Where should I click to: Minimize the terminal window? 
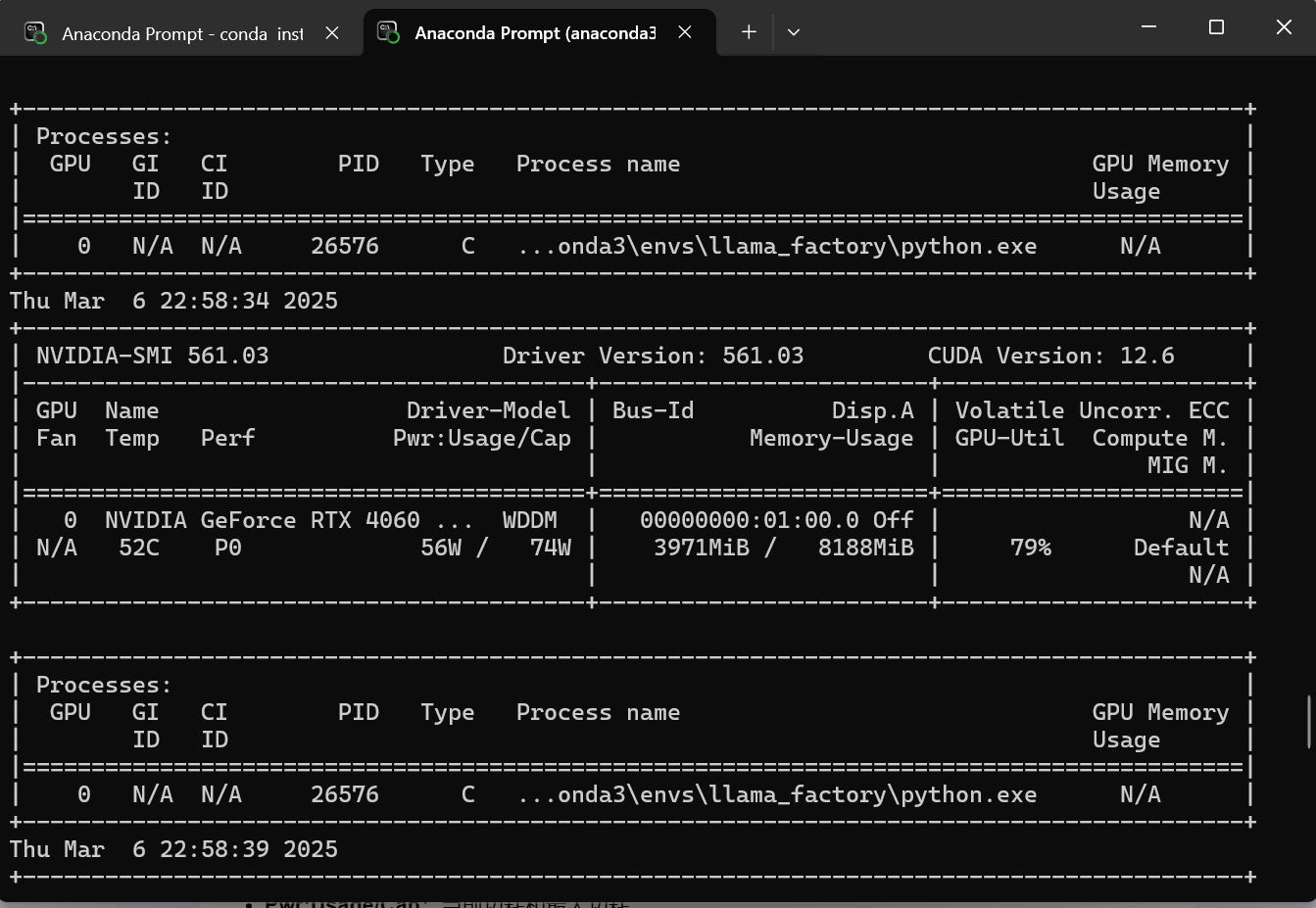click(1149, 27)
